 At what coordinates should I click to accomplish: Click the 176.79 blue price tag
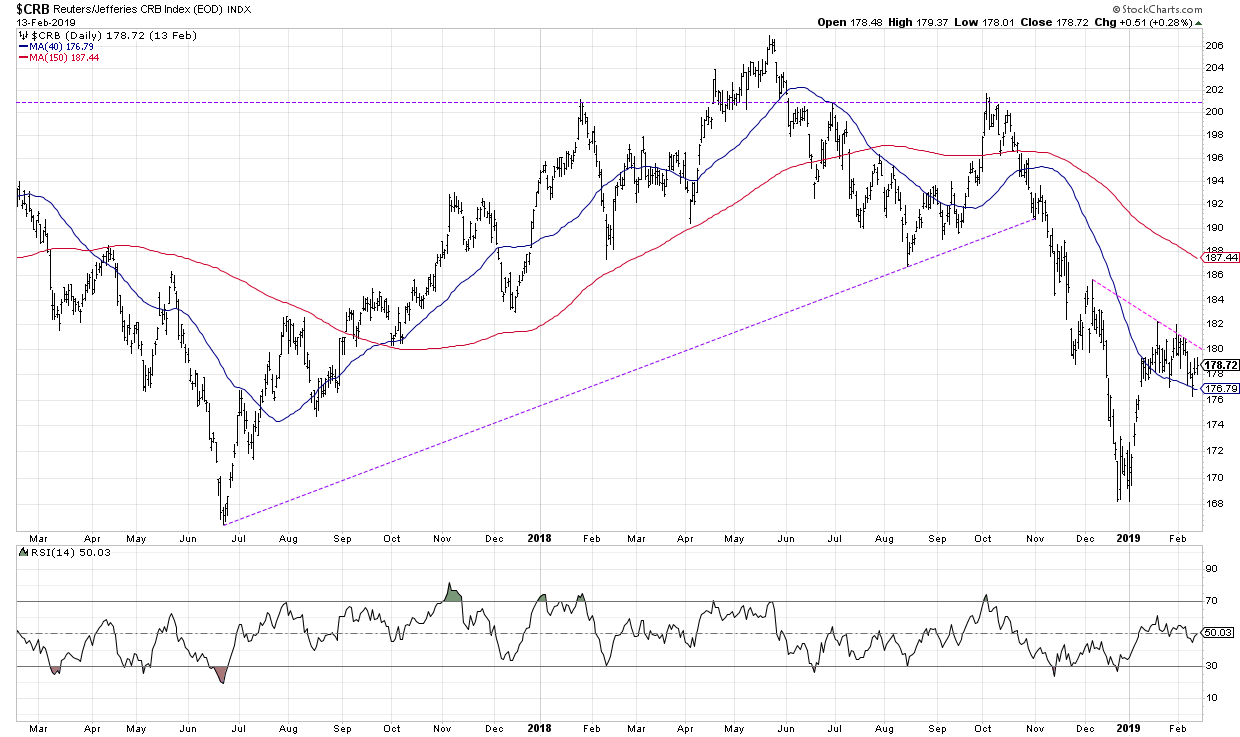click(x=1222, y=388)
